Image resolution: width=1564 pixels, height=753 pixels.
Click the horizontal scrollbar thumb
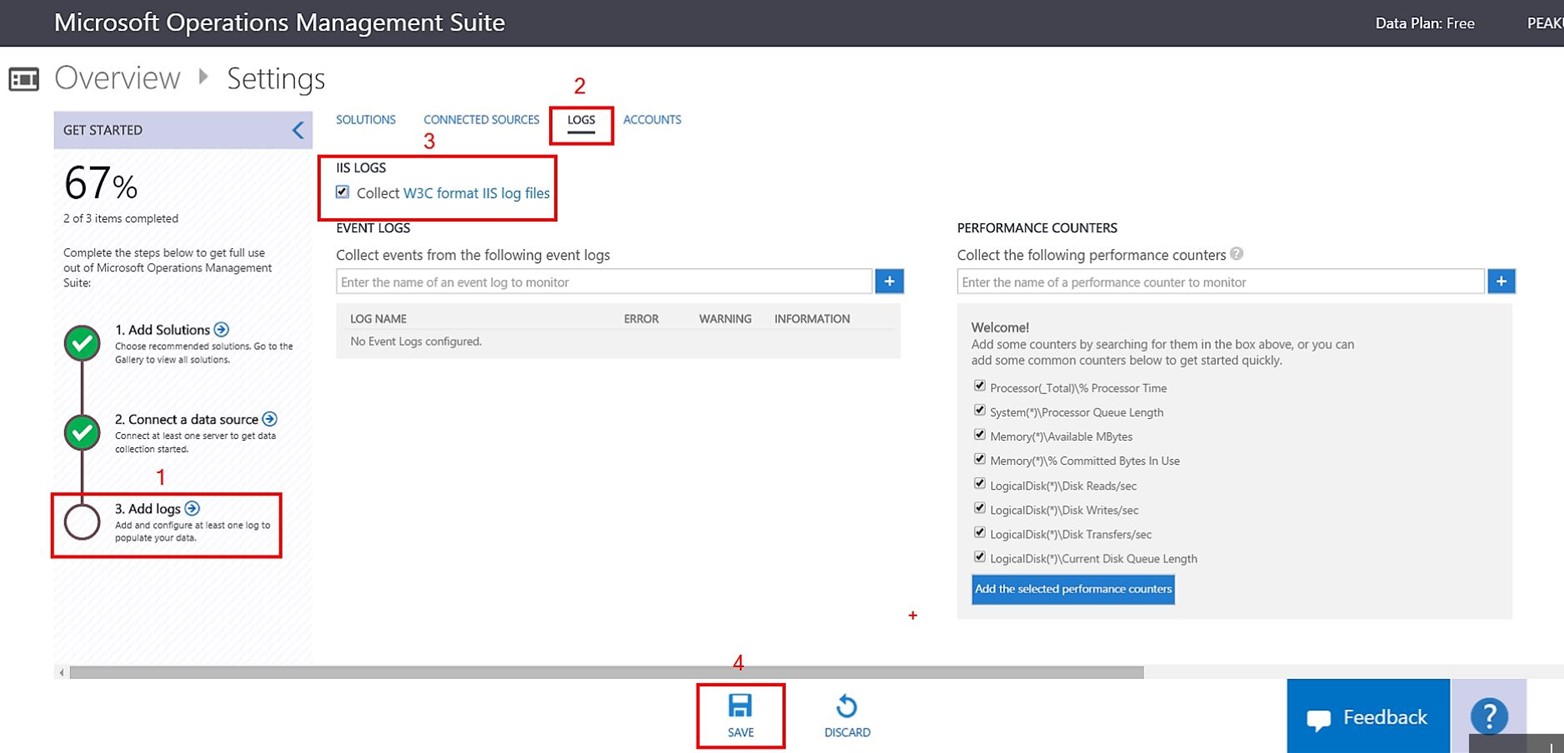click(606, 673)
